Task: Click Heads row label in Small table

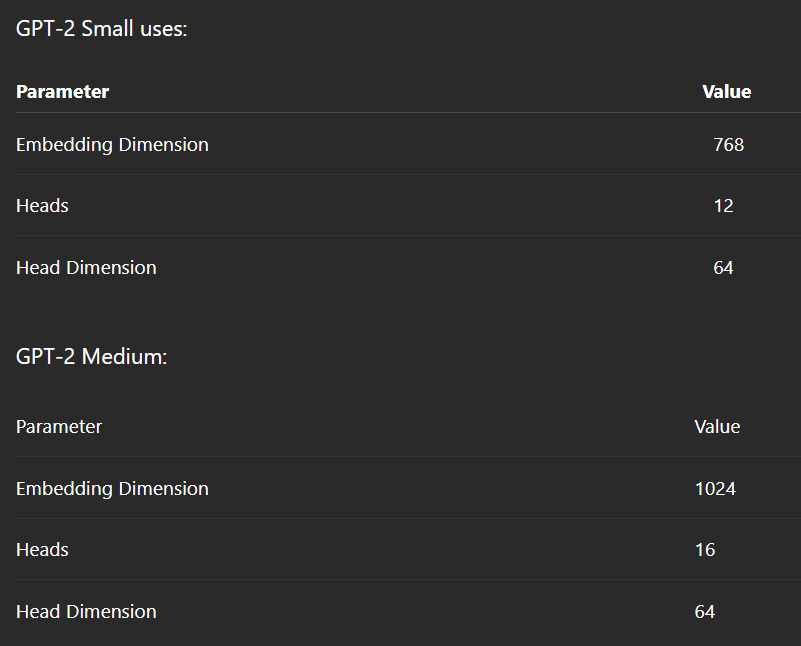Action: pos(42,206)
